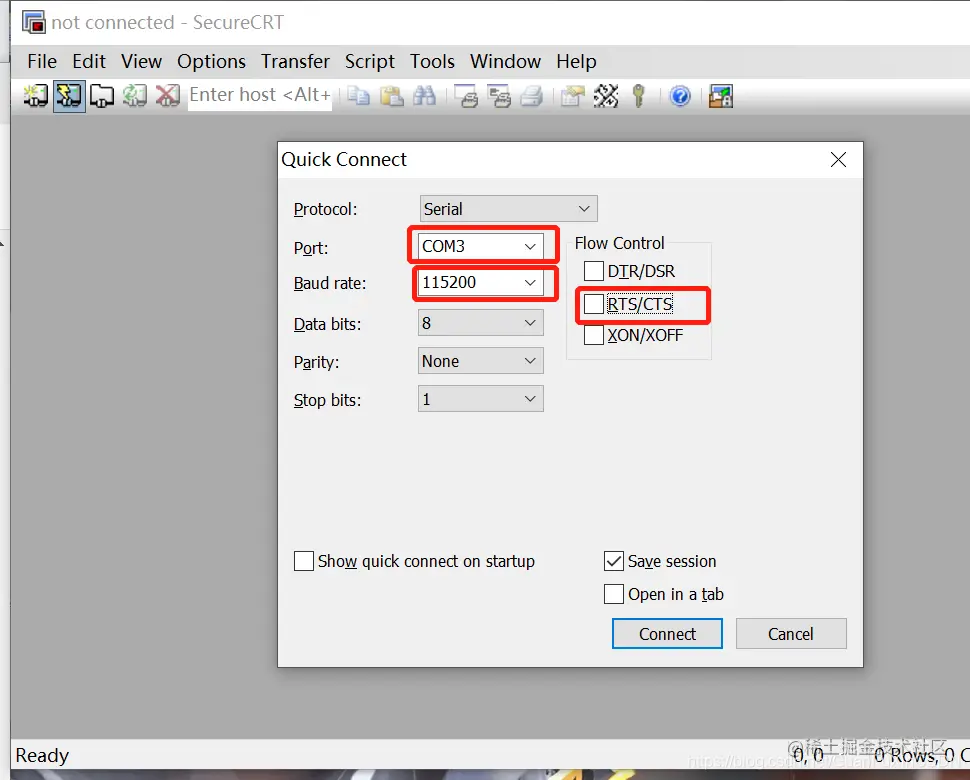Open the Help menu

576,61
